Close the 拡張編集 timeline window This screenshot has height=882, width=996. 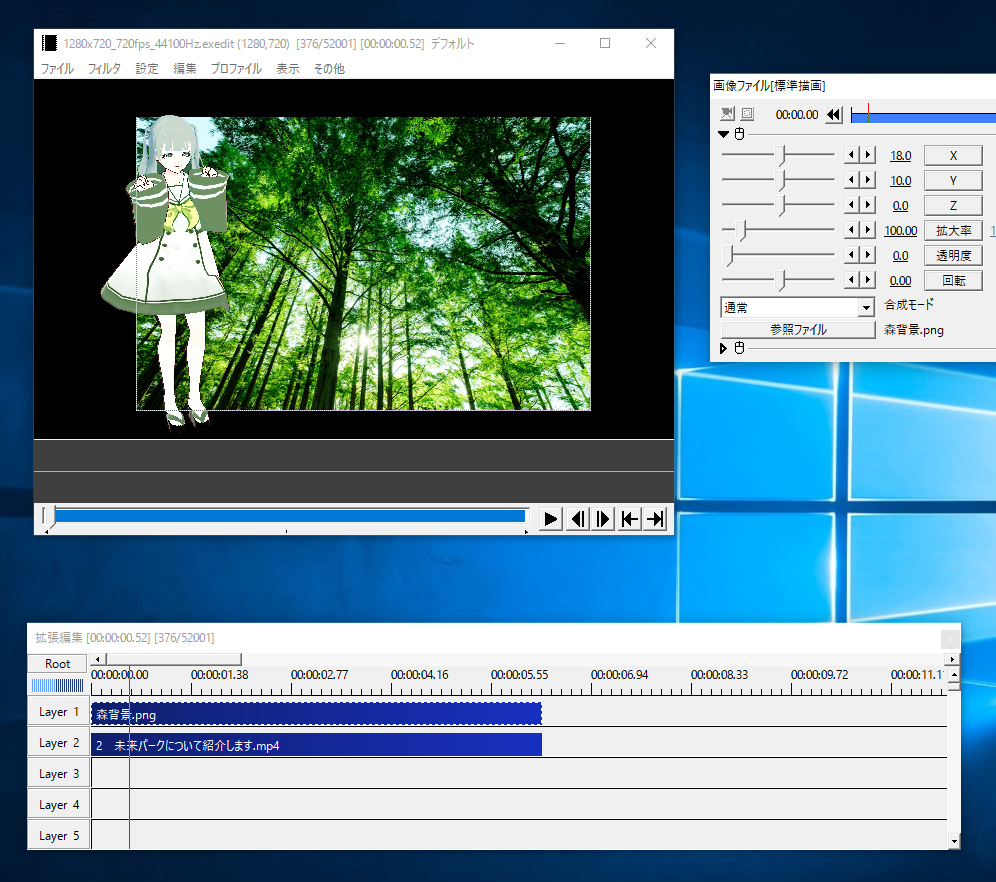click(950, 638)
